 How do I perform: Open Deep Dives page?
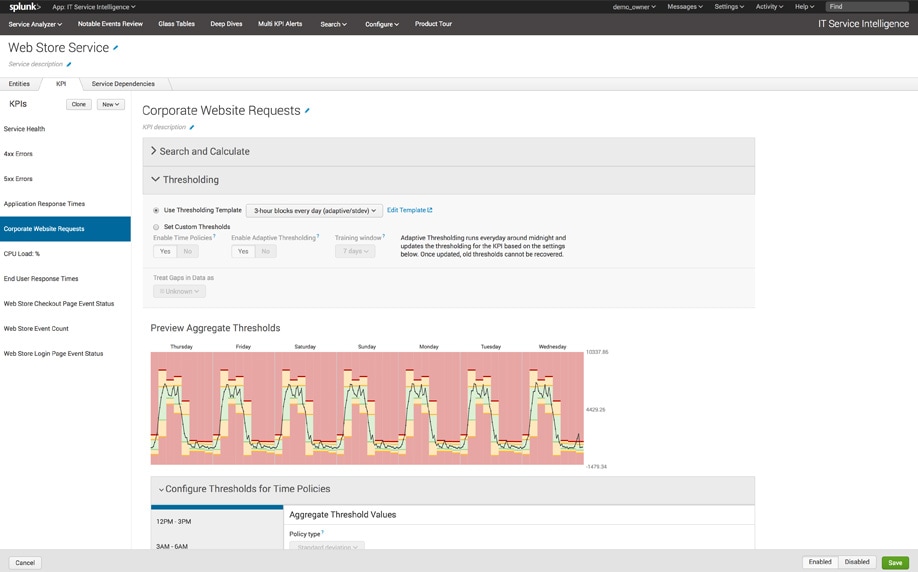pyautogui.click(x=226, y=24)
